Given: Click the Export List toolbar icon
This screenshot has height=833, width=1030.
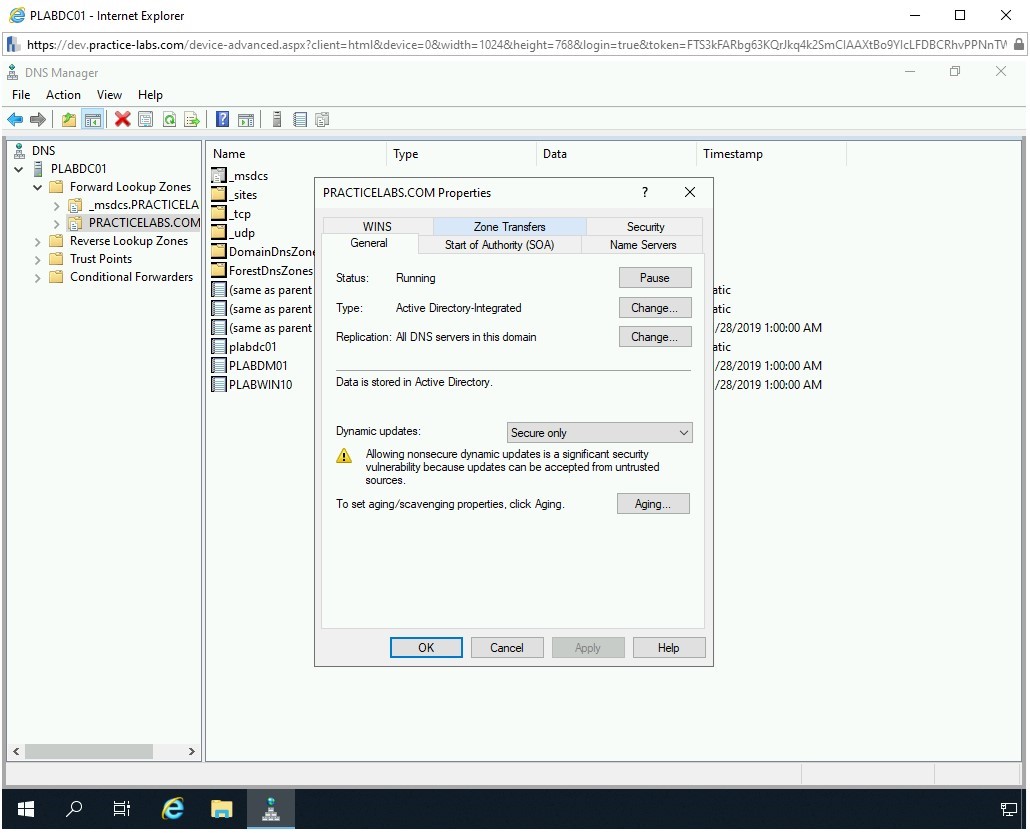Looking at the screenshot, I should coord(192,120).
